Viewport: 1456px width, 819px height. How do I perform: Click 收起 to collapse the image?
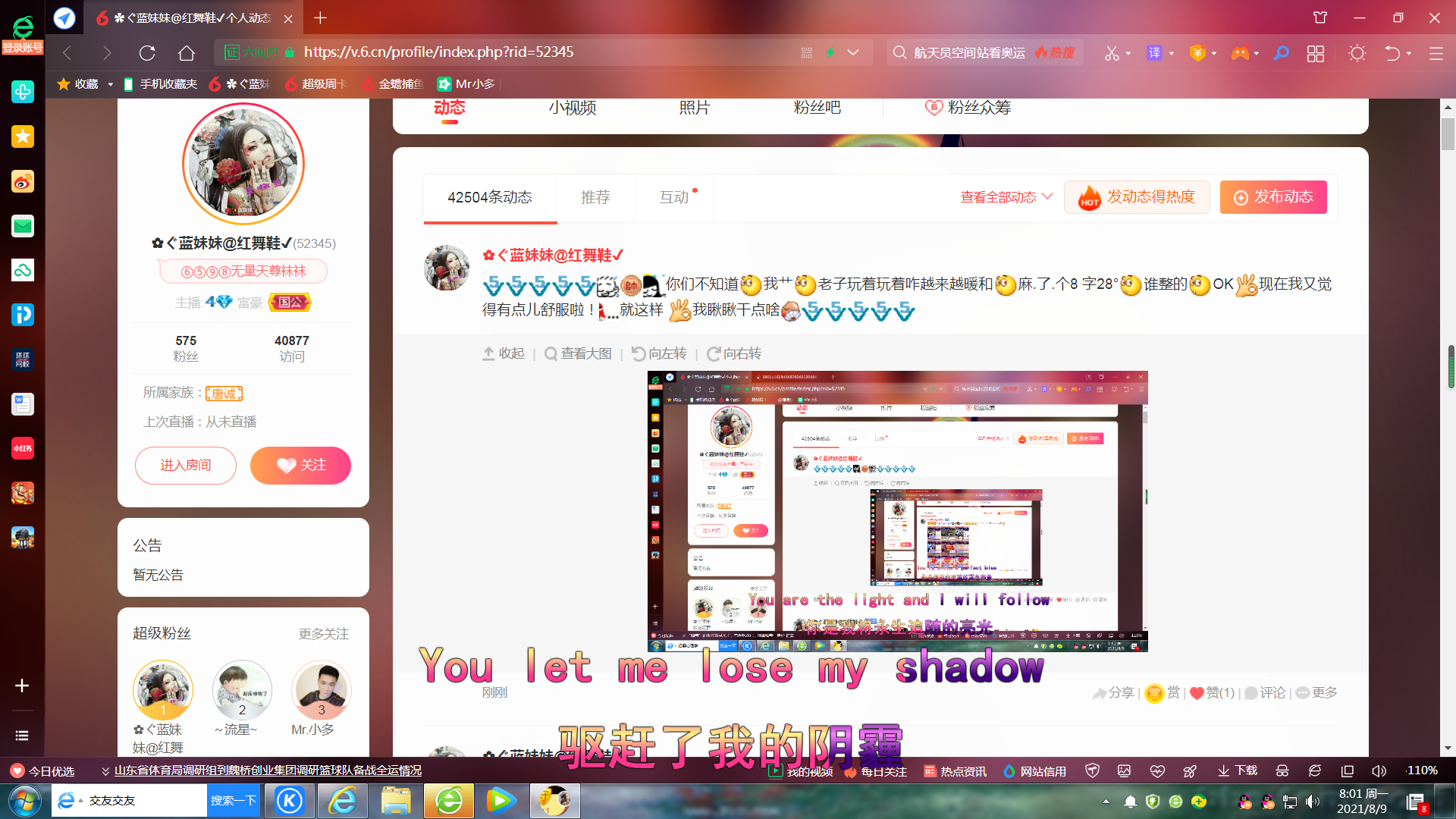[x=504, y=353]
